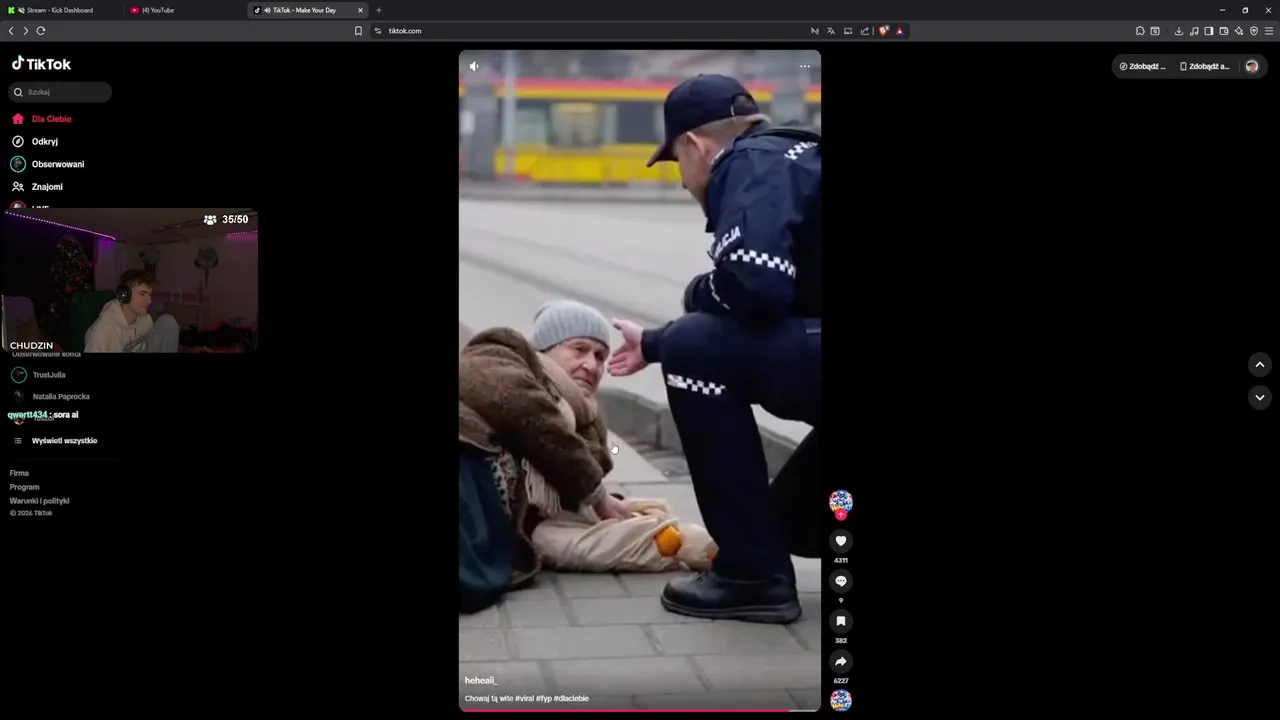Go forward with the browser forward arrow
The height and width of the screenshot is (720, 1280).
click(26, 31)
